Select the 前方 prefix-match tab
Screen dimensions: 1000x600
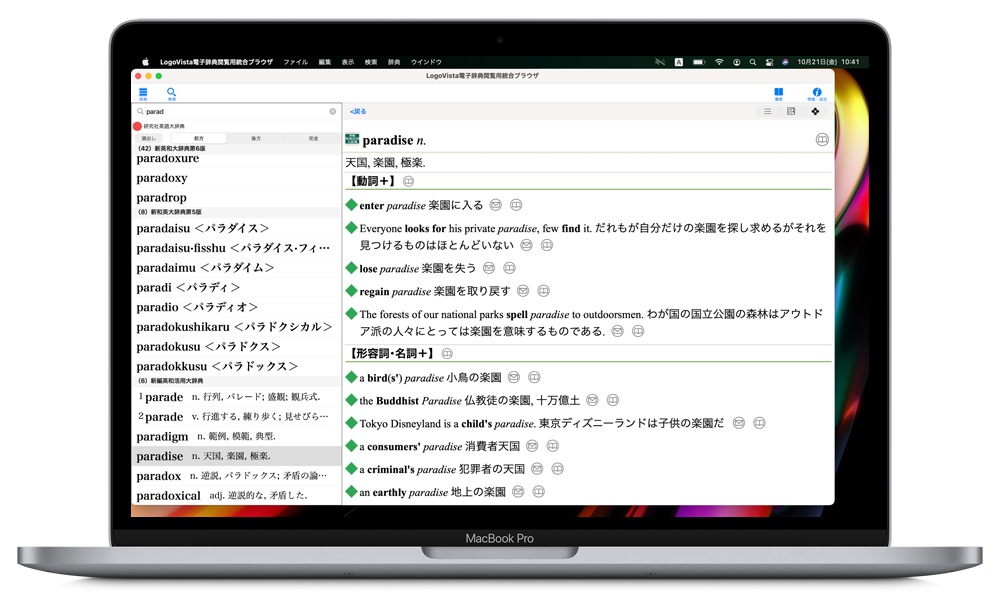(199, 138)
